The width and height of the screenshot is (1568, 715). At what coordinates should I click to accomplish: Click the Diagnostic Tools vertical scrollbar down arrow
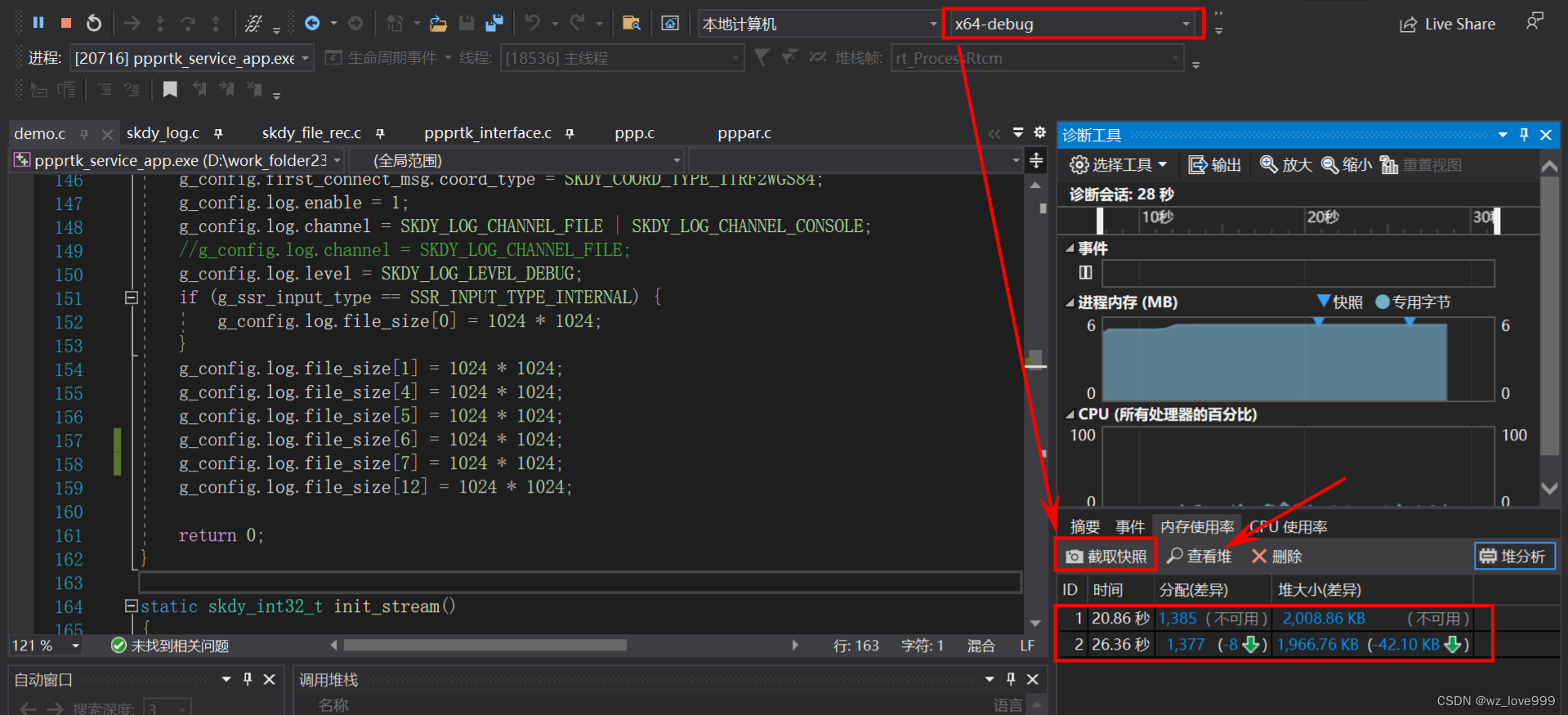click(1549, 488)
